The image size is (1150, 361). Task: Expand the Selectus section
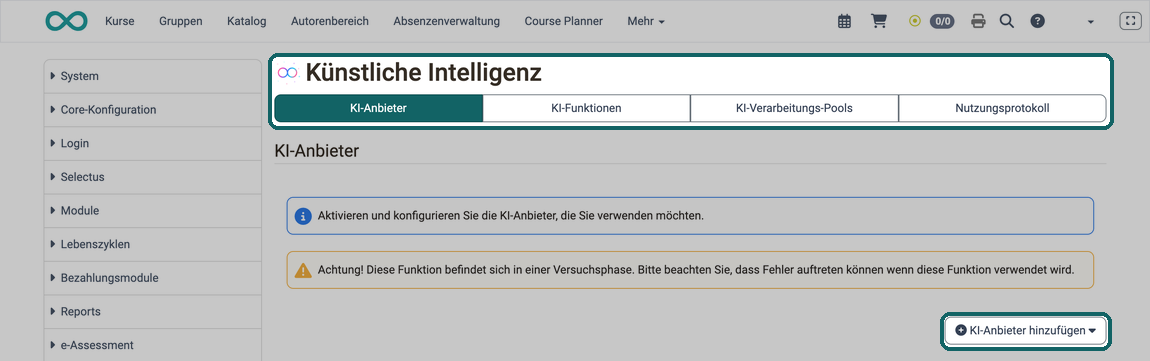pyautogui.click(x=153, y=177)
